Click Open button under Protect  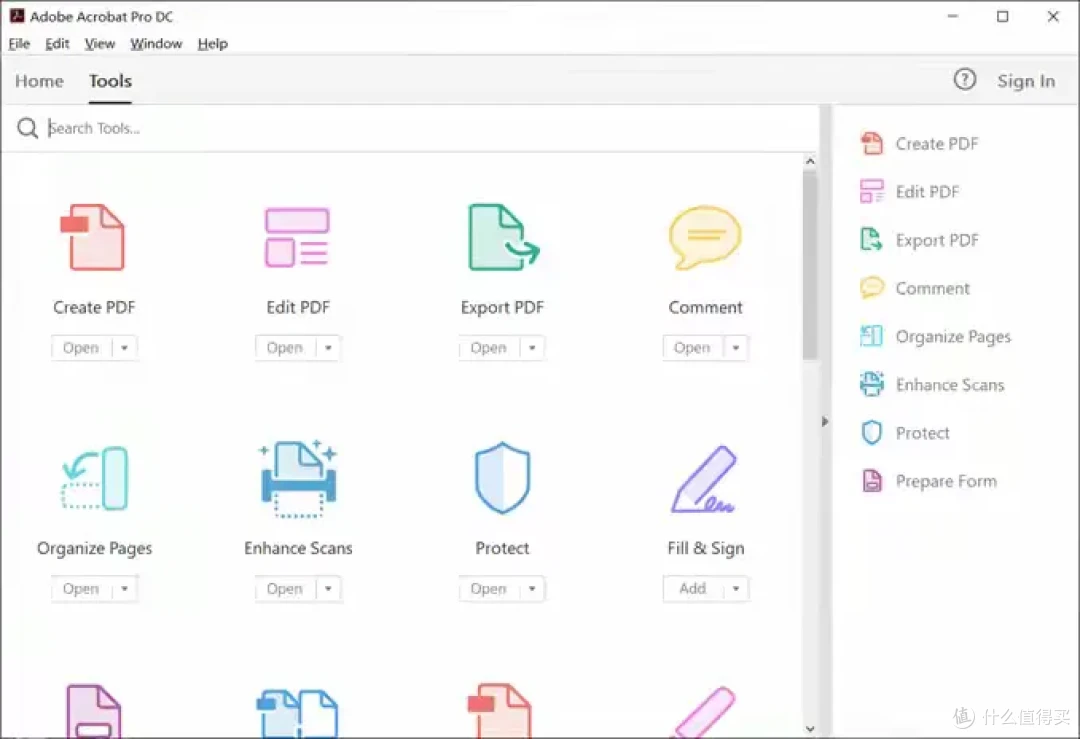click(489, 589)
